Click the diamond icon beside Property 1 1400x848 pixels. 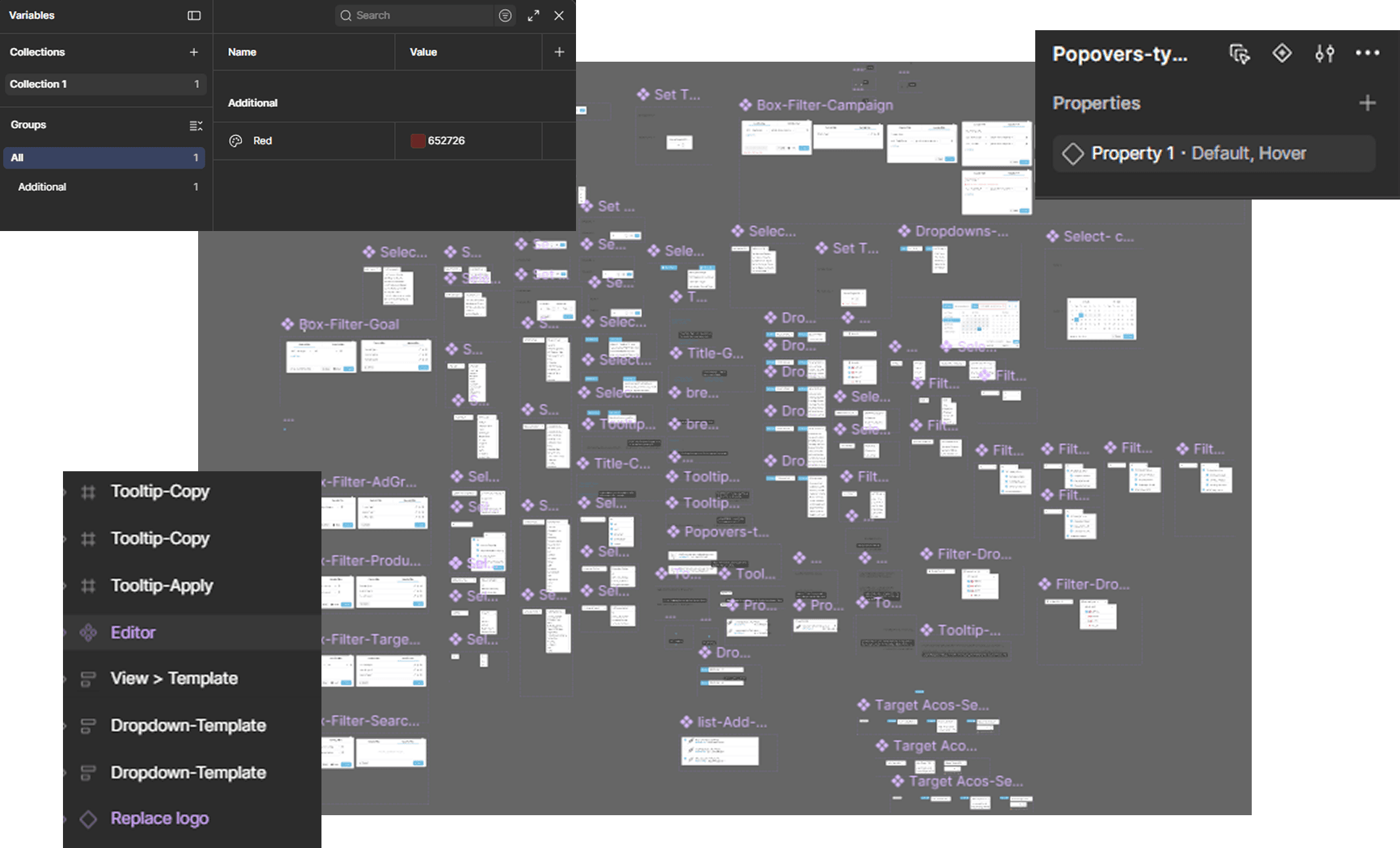(1073, 154)
